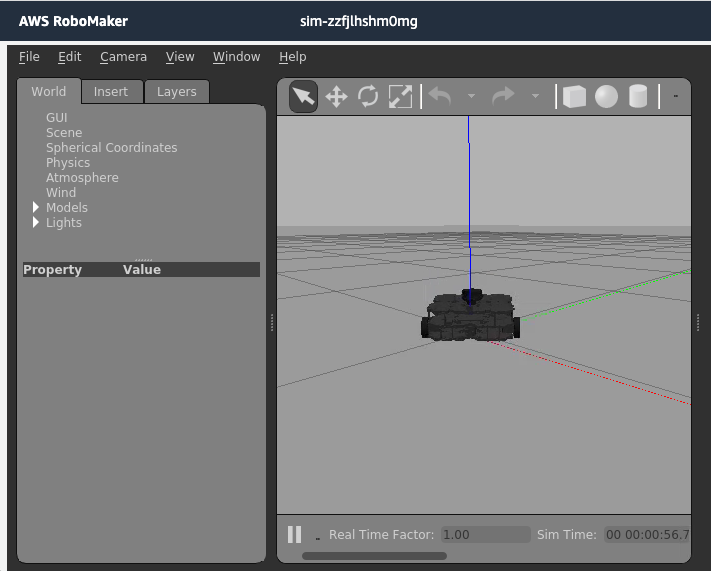Select GUI in the world tree
Screen dimensions: 711x571
coord(57,117)
